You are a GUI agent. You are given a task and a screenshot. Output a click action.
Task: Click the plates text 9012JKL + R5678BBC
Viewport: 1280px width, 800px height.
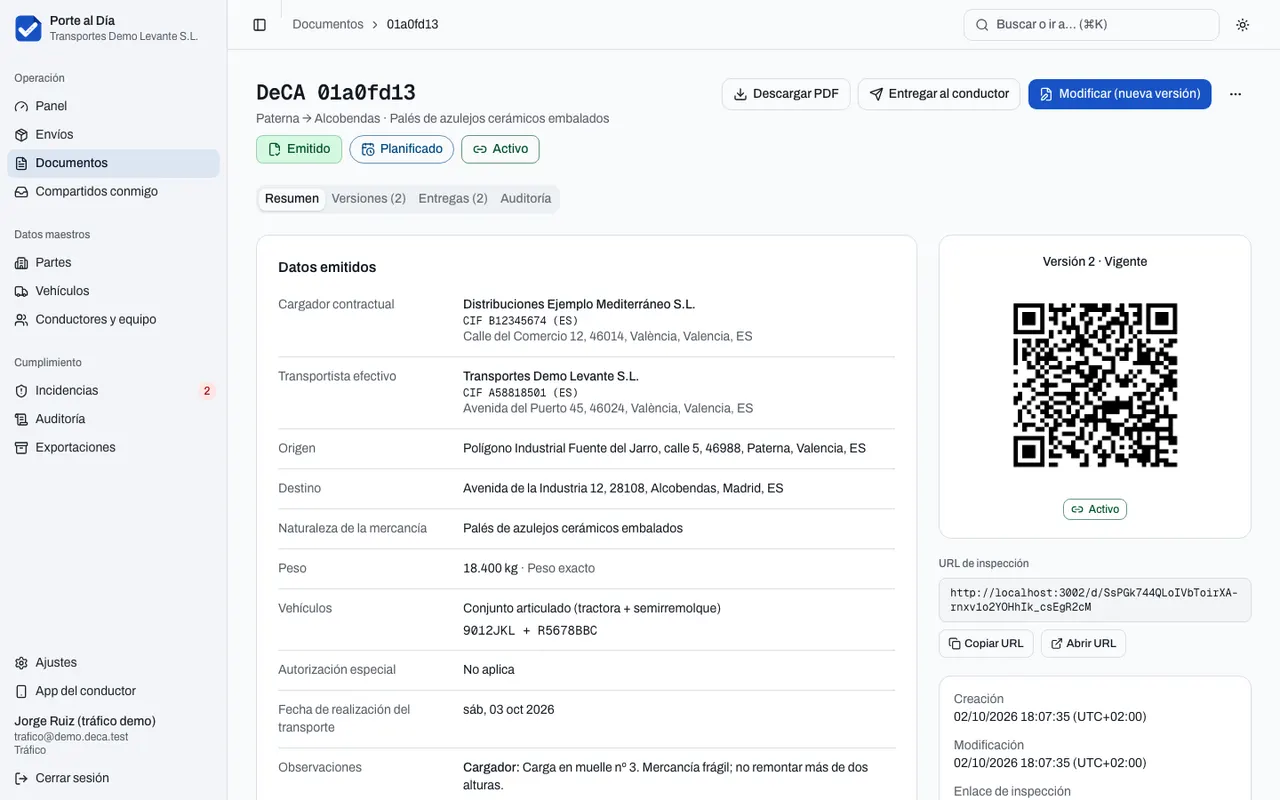(x=530, y=631)
